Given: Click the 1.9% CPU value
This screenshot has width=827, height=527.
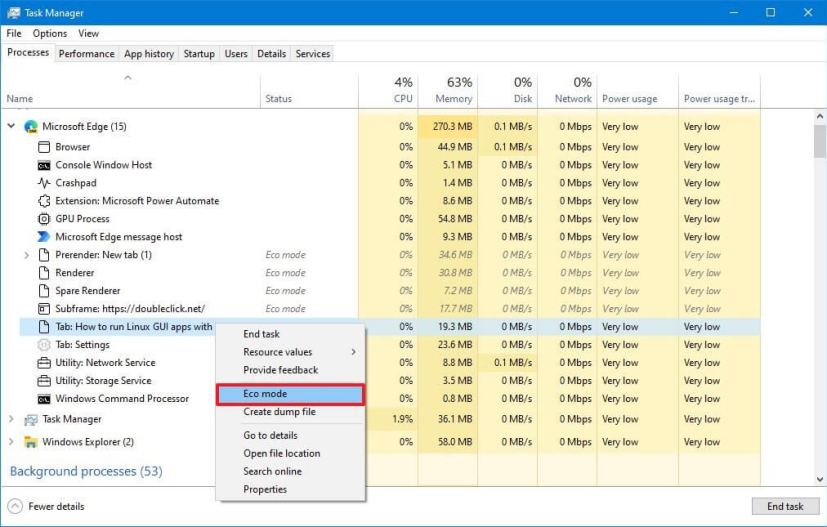Looking at the screenshot, I should point(402,419).
